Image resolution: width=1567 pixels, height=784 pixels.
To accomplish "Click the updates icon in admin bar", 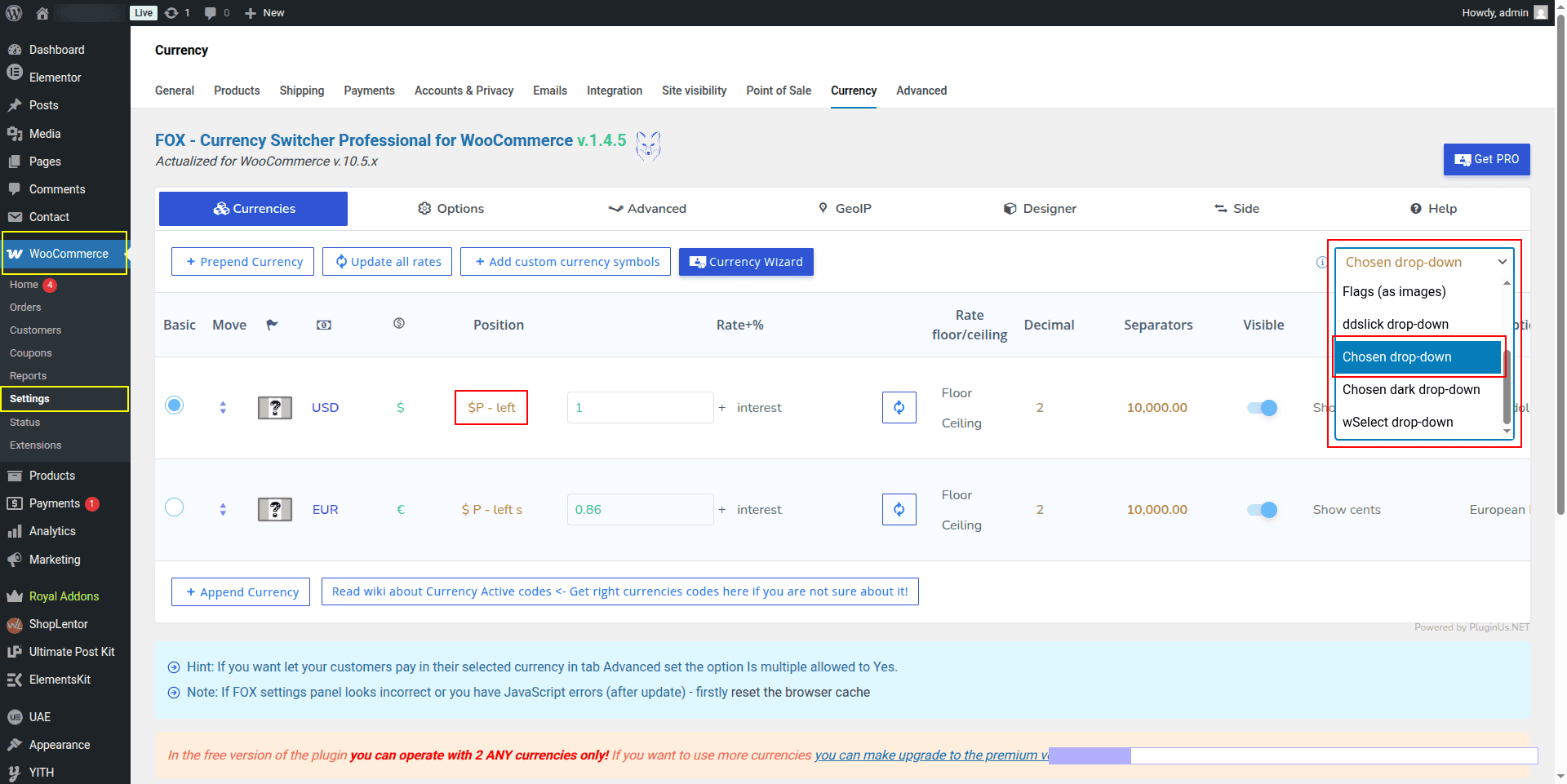I will pyautogui.click(x=176, y=13).
